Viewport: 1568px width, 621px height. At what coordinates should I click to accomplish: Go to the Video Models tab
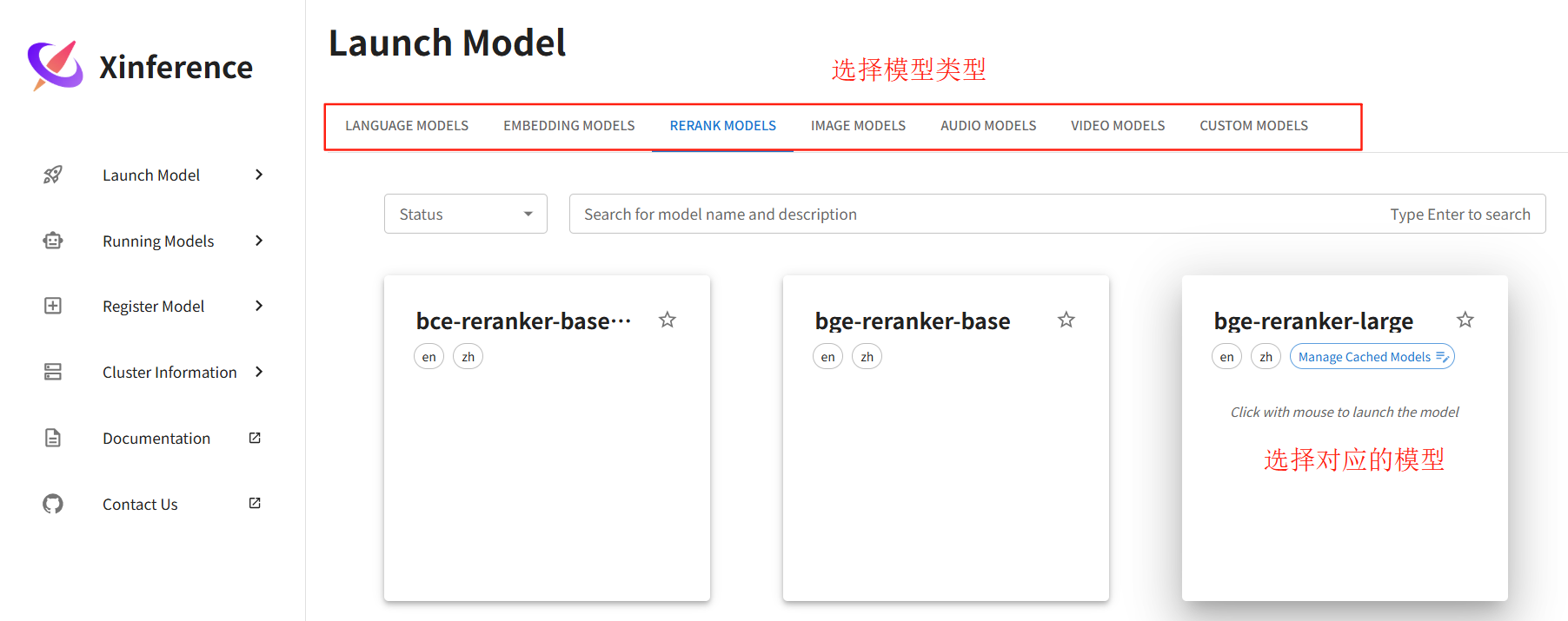1118,126
